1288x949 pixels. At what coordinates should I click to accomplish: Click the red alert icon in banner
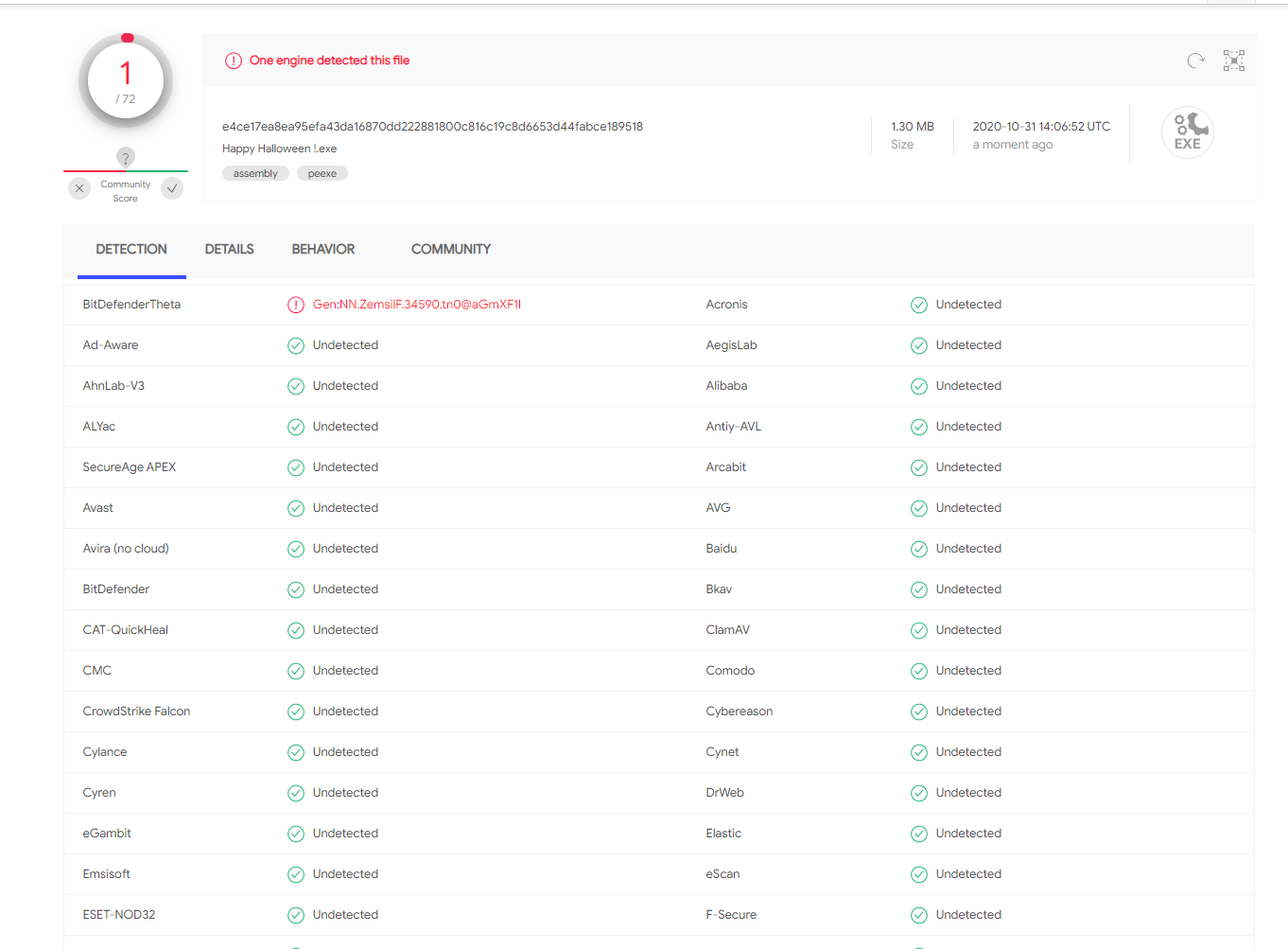[234, 61]
